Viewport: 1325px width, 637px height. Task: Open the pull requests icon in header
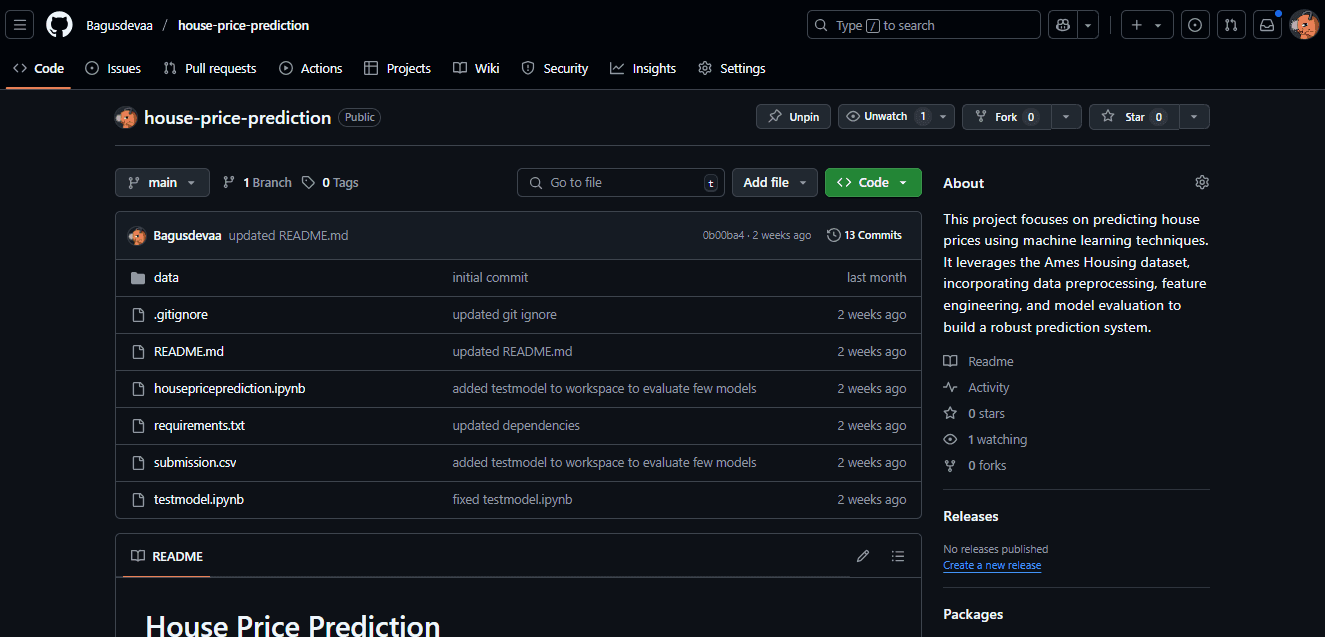[1231, 25]
